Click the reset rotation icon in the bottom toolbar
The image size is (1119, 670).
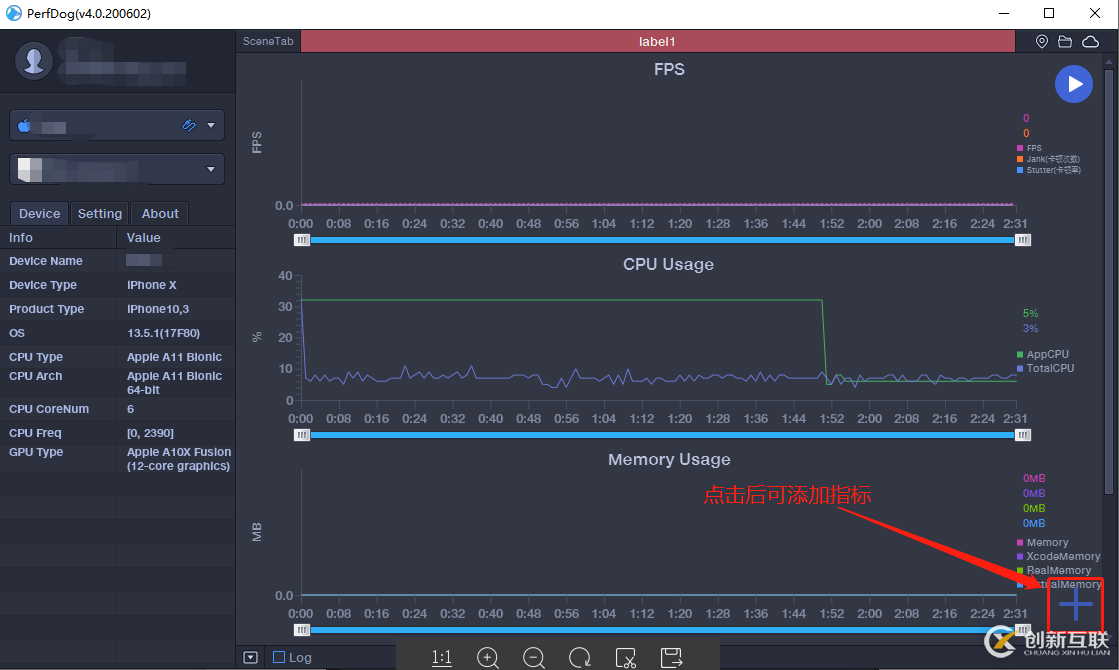click(x=579, y=657)
